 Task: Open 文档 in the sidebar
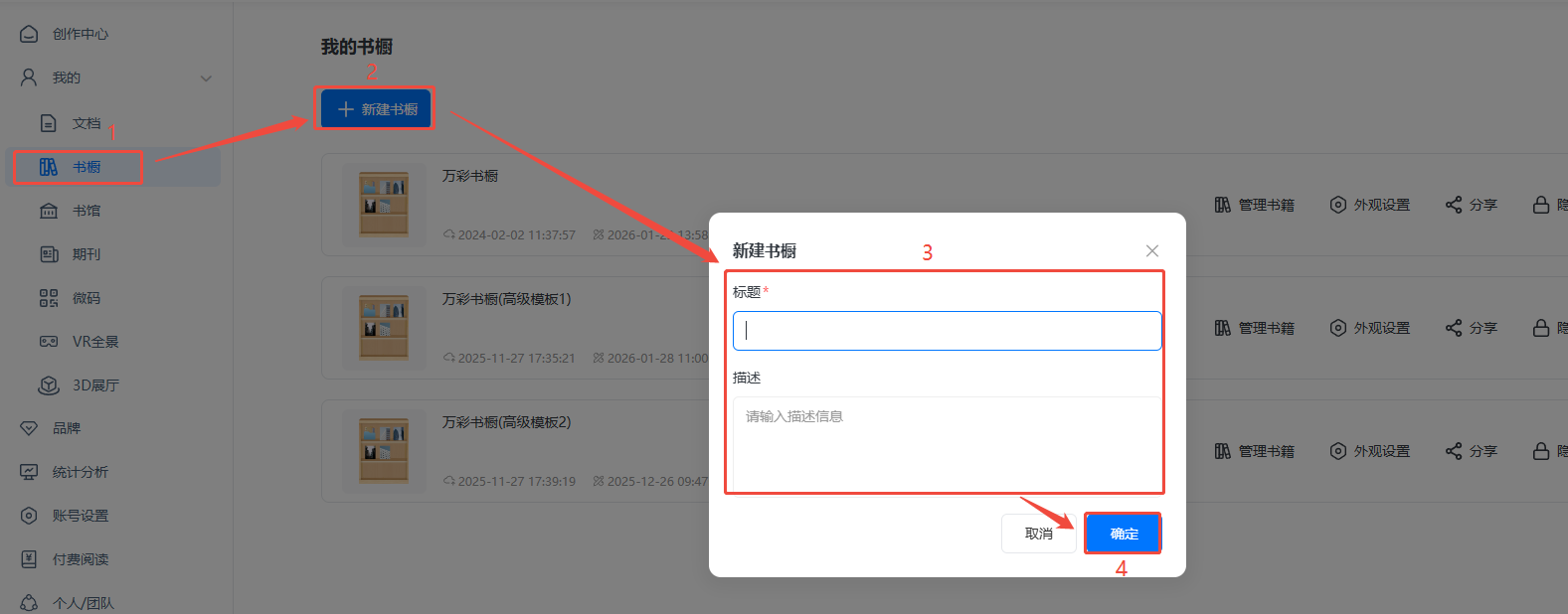coord(86,123)
